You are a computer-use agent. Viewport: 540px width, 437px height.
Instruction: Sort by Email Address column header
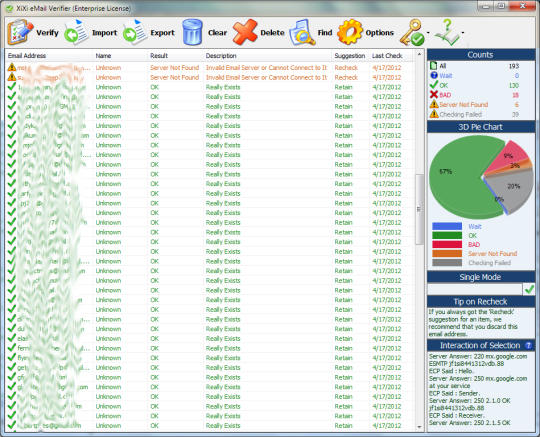pos(27,56)
